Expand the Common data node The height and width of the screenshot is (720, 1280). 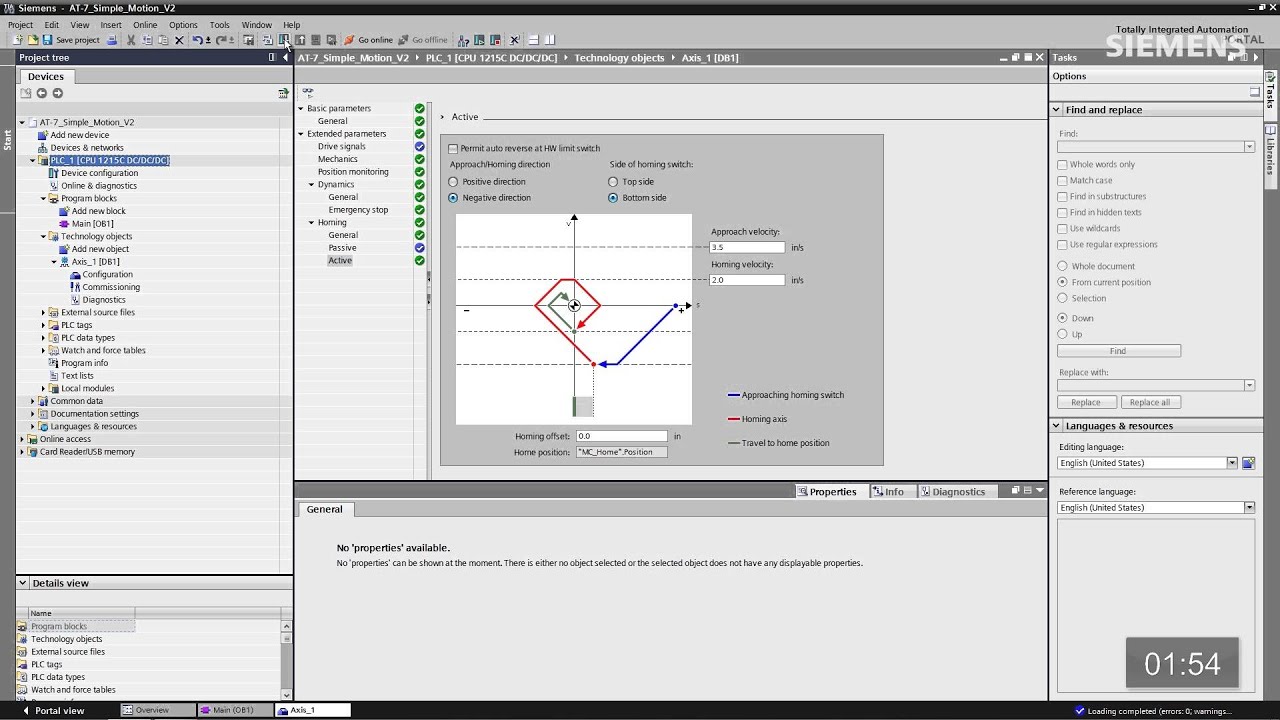(x=32, y=401)
